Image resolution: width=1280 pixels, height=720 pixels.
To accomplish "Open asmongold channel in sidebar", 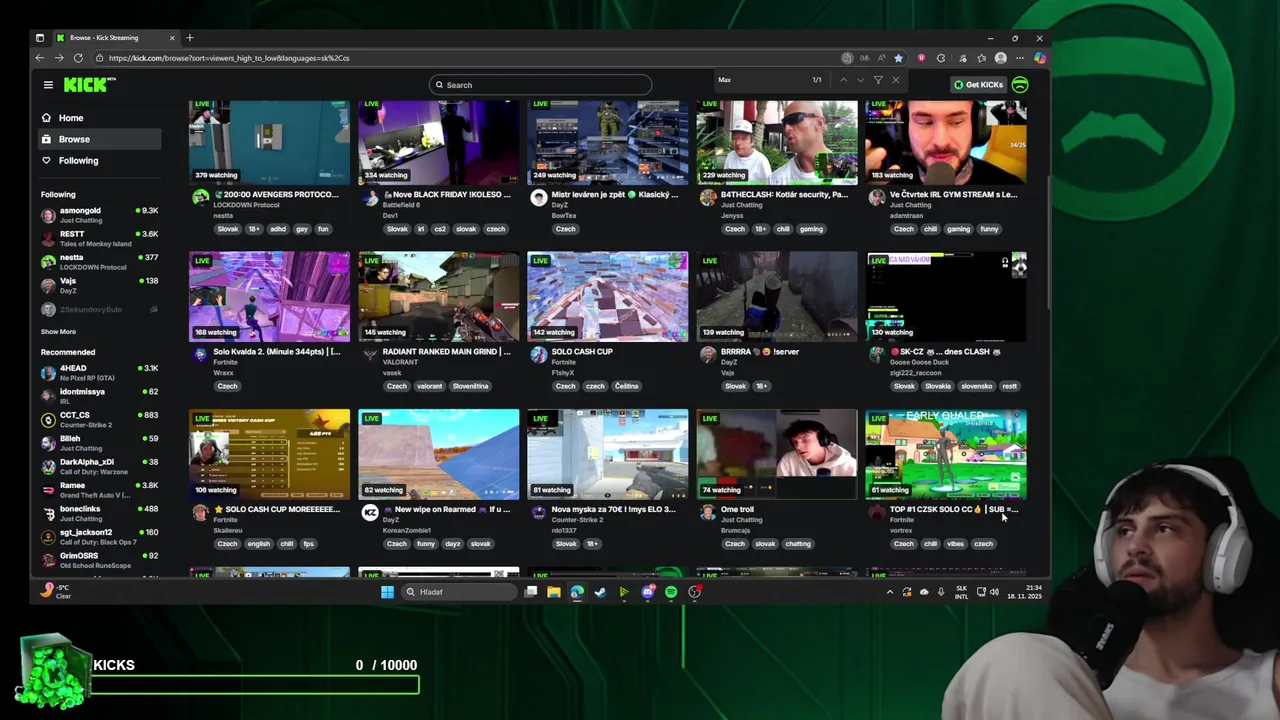I will tap(100, 215).
